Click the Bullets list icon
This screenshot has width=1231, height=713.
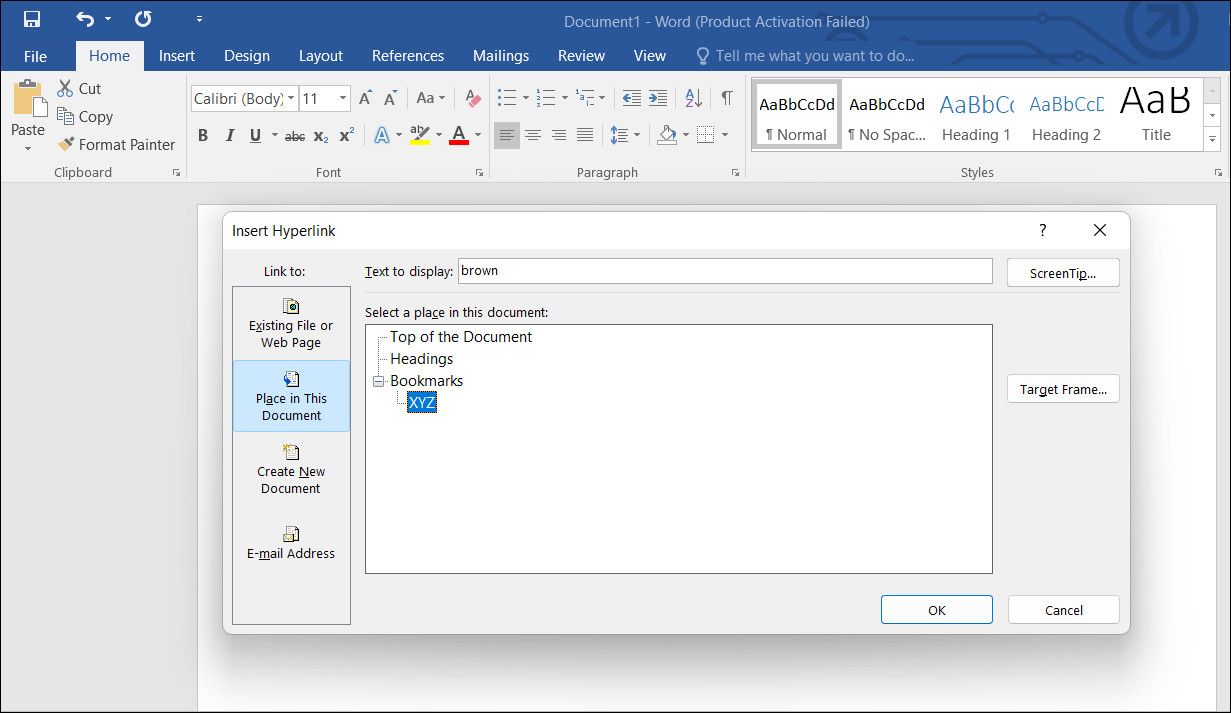tap(507, 98)
